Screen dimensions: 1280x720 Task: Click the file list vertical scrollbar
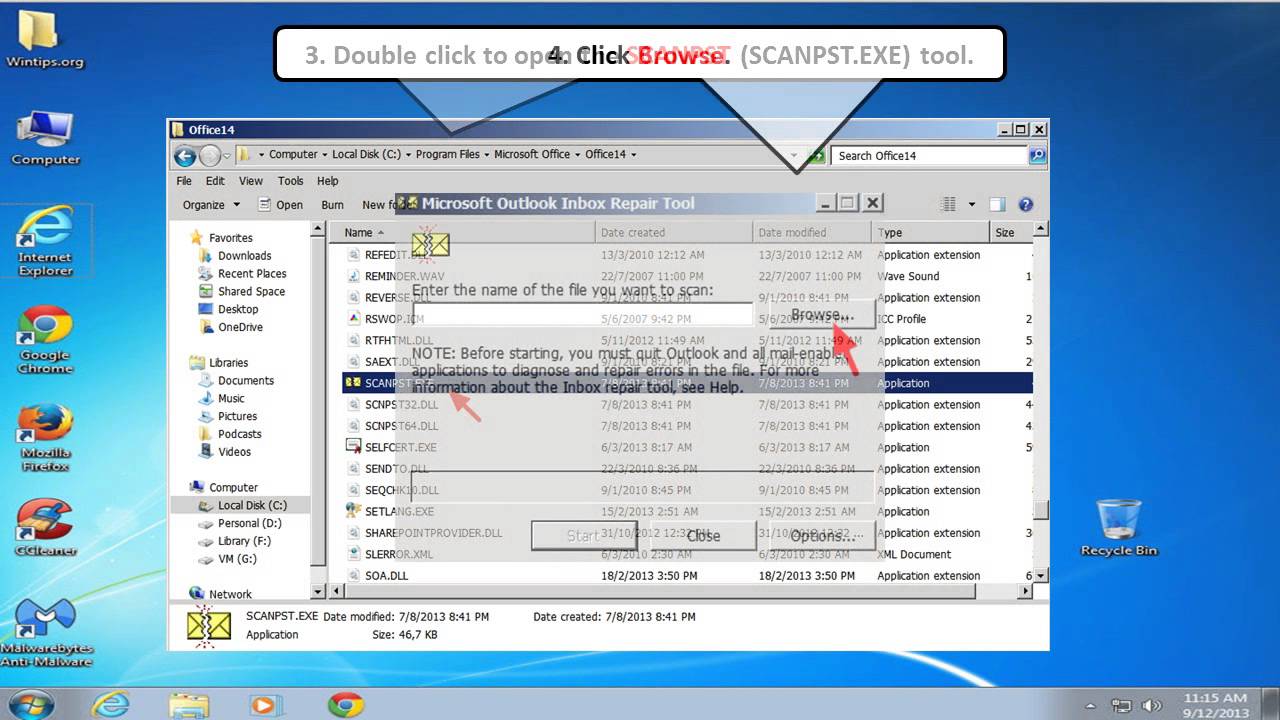(x=1040, y=403)
